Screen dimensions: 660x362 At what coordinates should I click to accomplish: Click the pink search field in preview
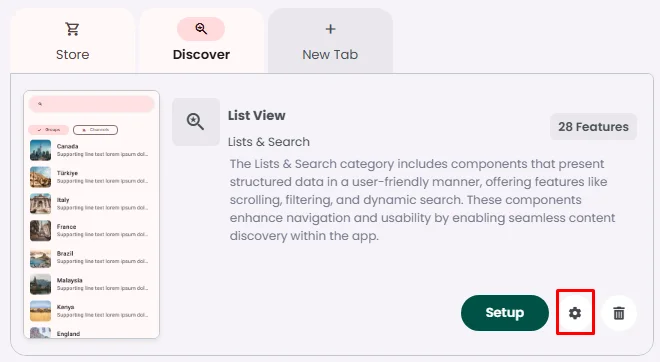click(x=92, y=104)
